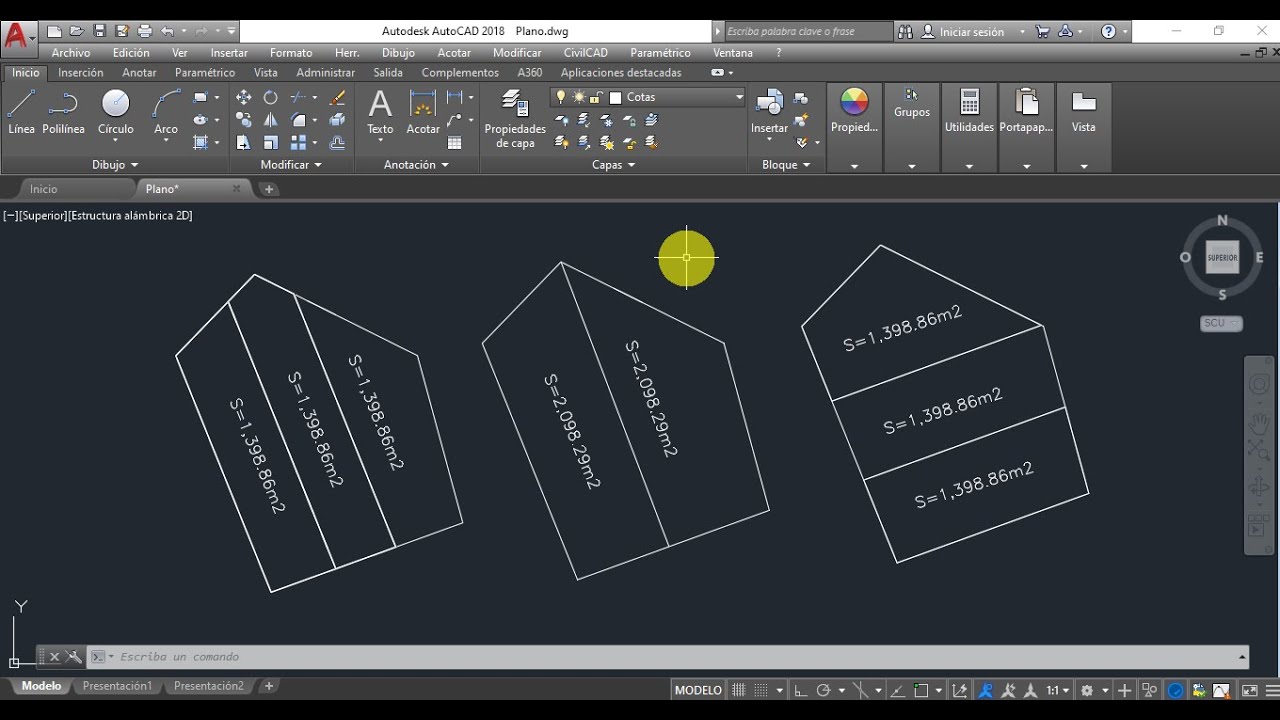Click the search keyword box in title bar
Image resolution: width=1280 pixels, height=720 pixels.
807,32
